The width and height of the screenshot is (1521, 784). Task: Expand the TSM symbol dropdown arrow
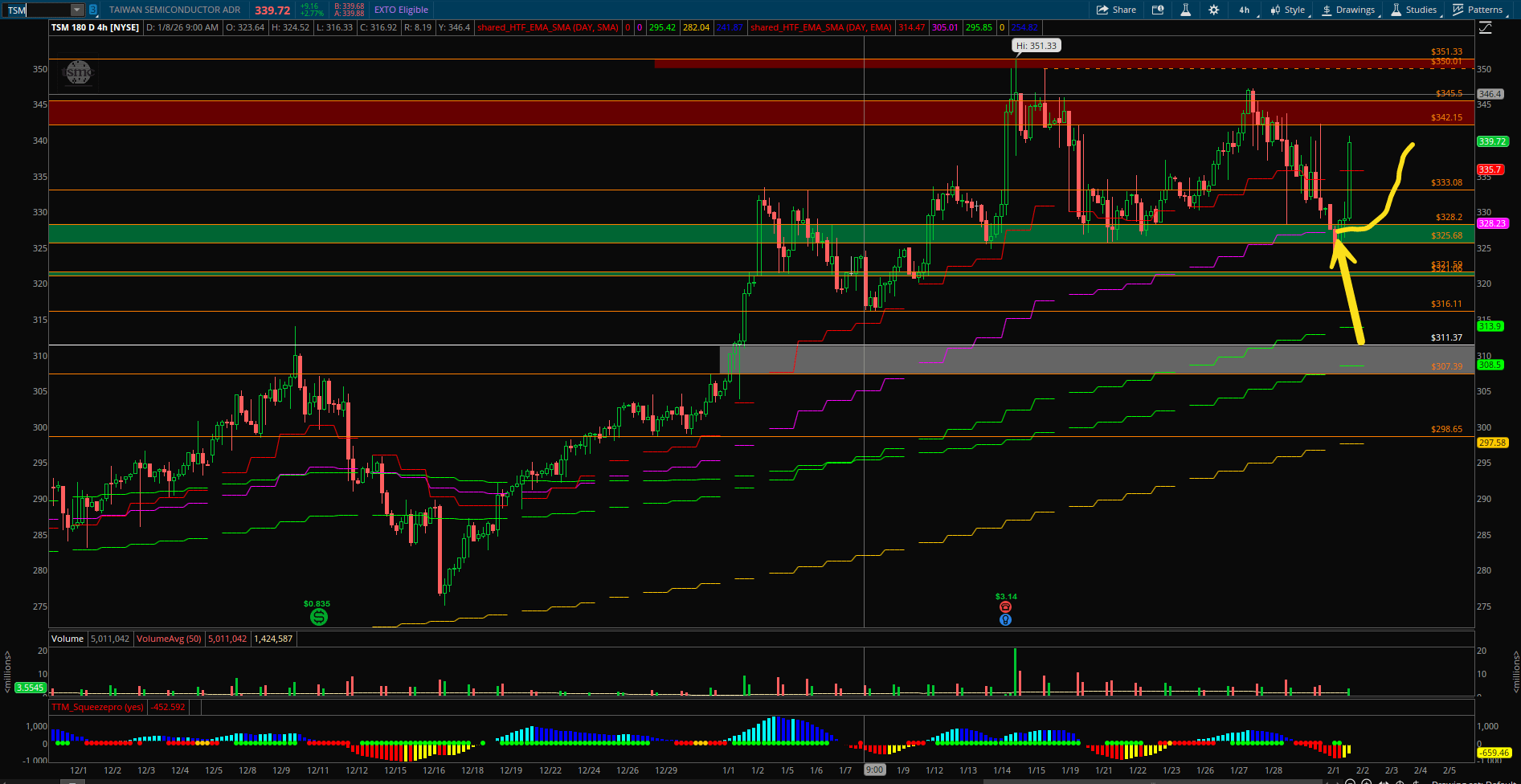point(77,10)
